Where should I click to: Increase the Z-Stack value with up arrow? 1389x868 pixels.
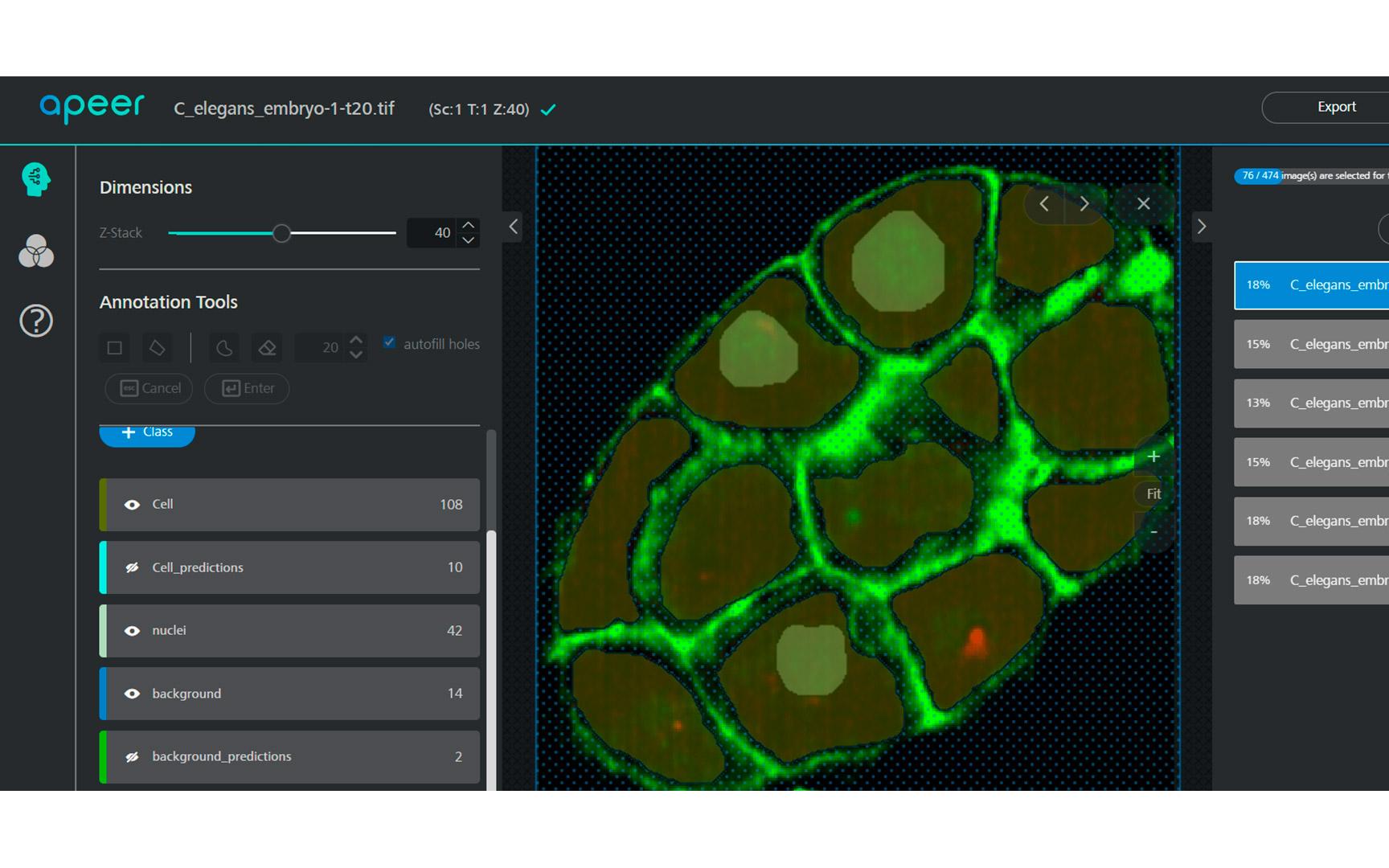pos(469,225)
